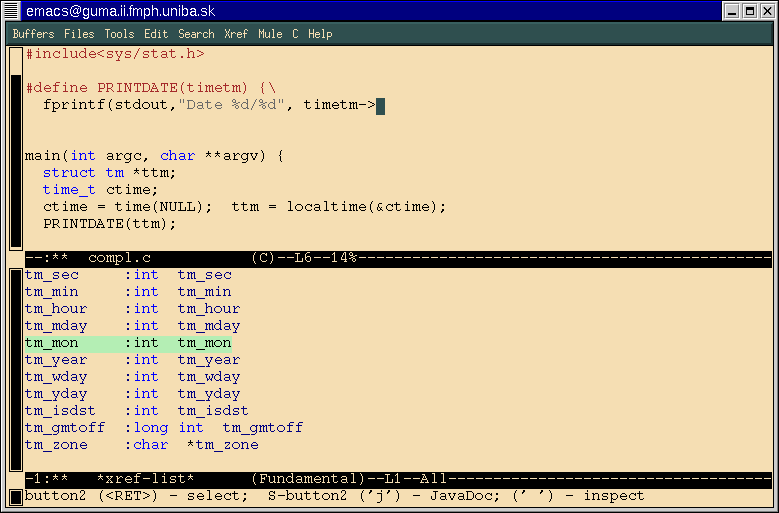Open the Help menu
Image resolution: width=779 pixels, height=513 pixels.
click(x=320, y=34)
